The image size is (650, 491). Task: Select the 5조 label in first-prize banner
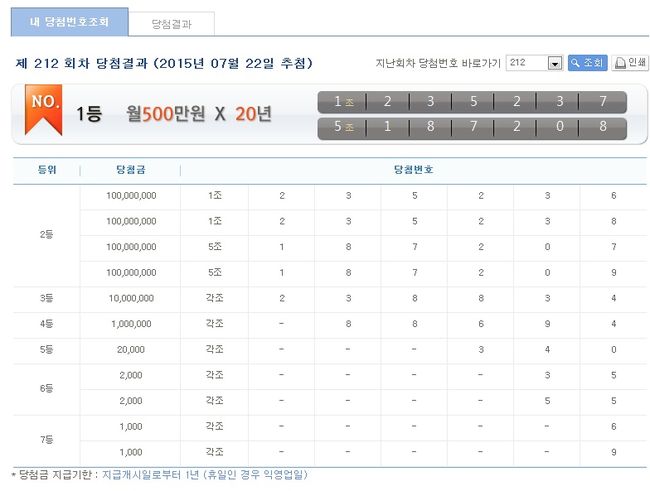pyautogui.click(x=343, y=128)
